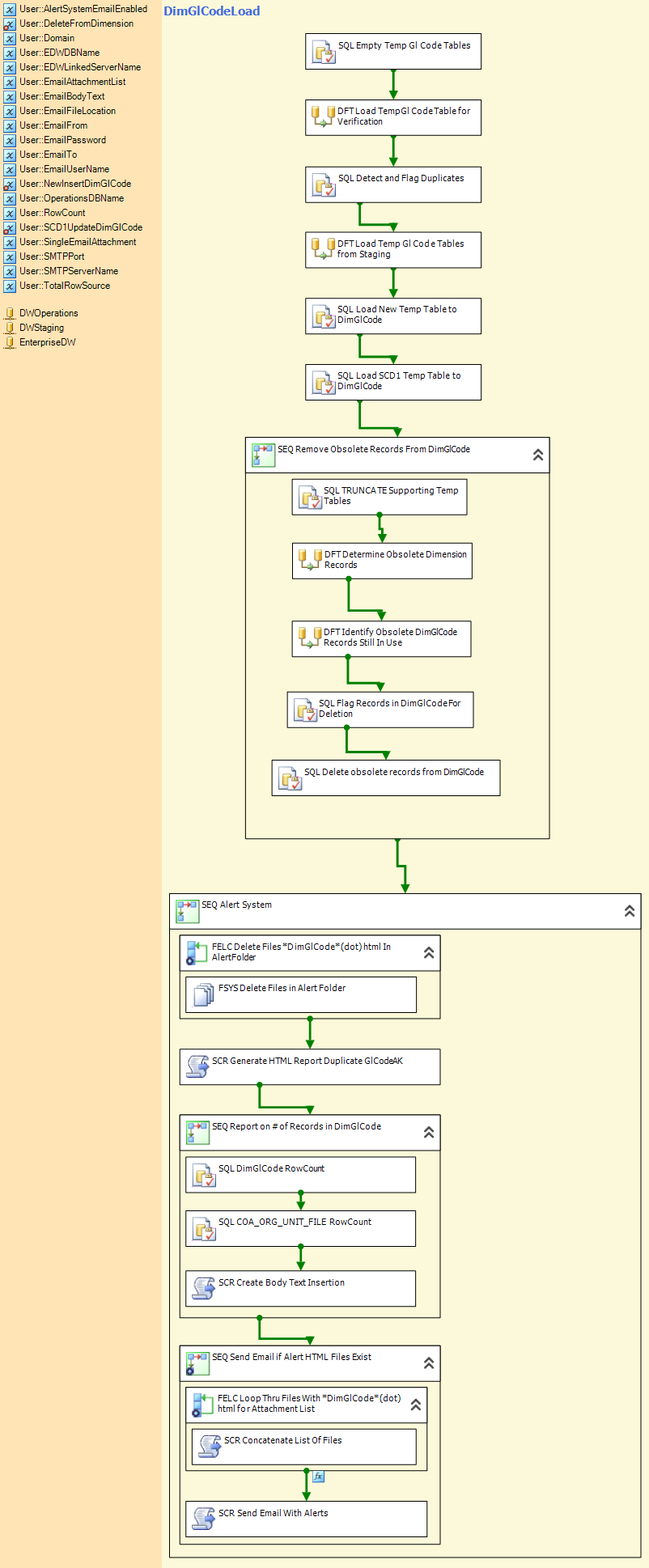
Task: Select the SQL Delete obsolete records task icon
Action: (290, 779)
